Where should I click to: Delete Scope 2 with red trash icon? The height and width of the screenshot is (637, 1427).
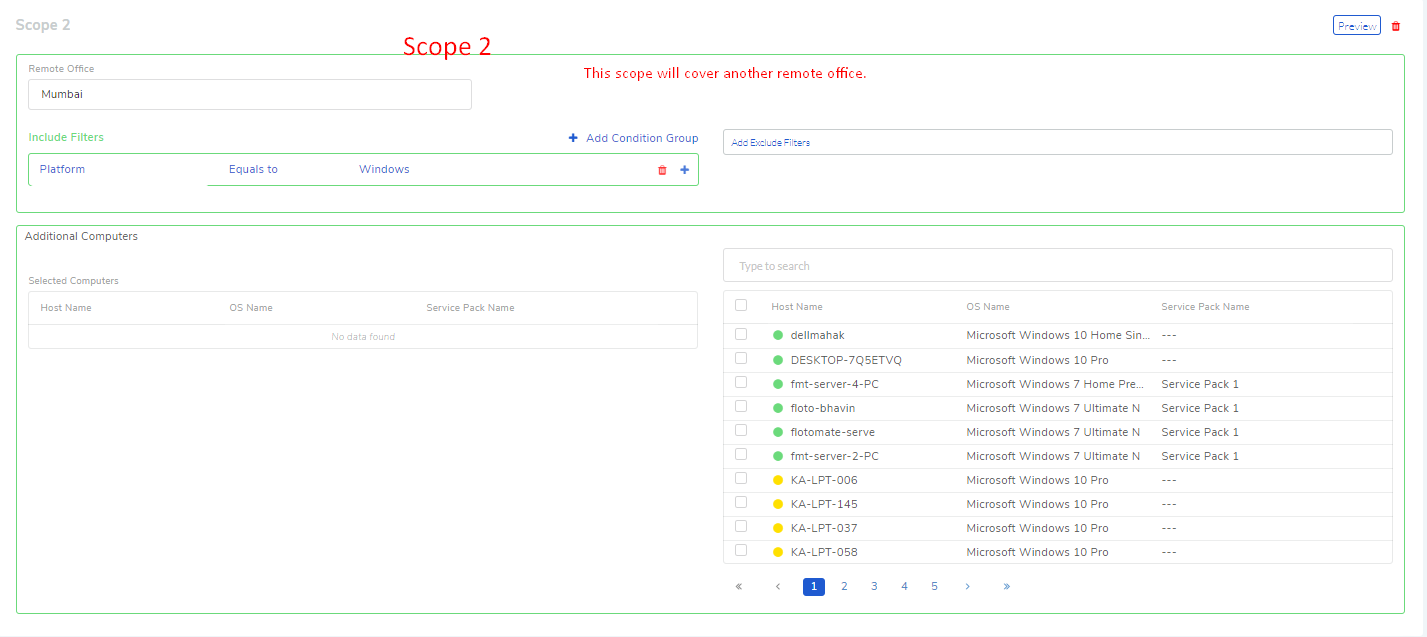click(1396, 26)
